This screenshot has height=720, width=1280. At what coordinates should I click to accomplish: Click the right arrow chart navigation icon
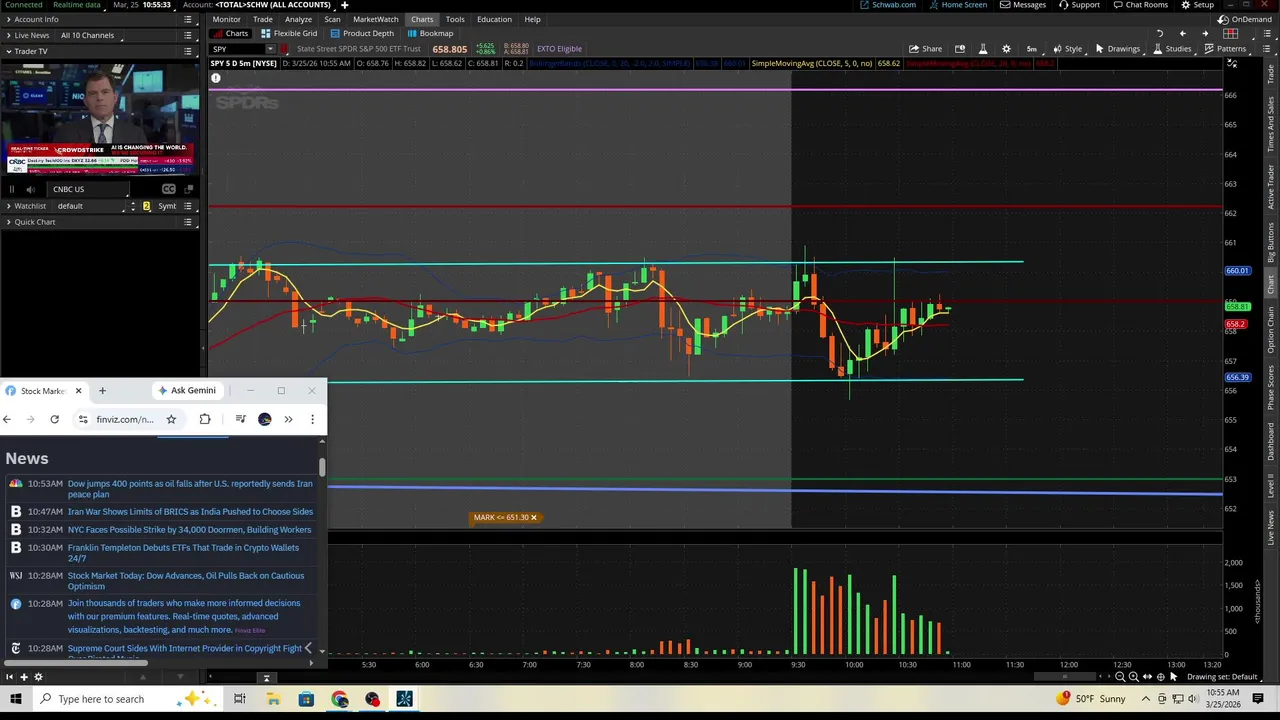pyautogui.click(x=1205, y=33)
